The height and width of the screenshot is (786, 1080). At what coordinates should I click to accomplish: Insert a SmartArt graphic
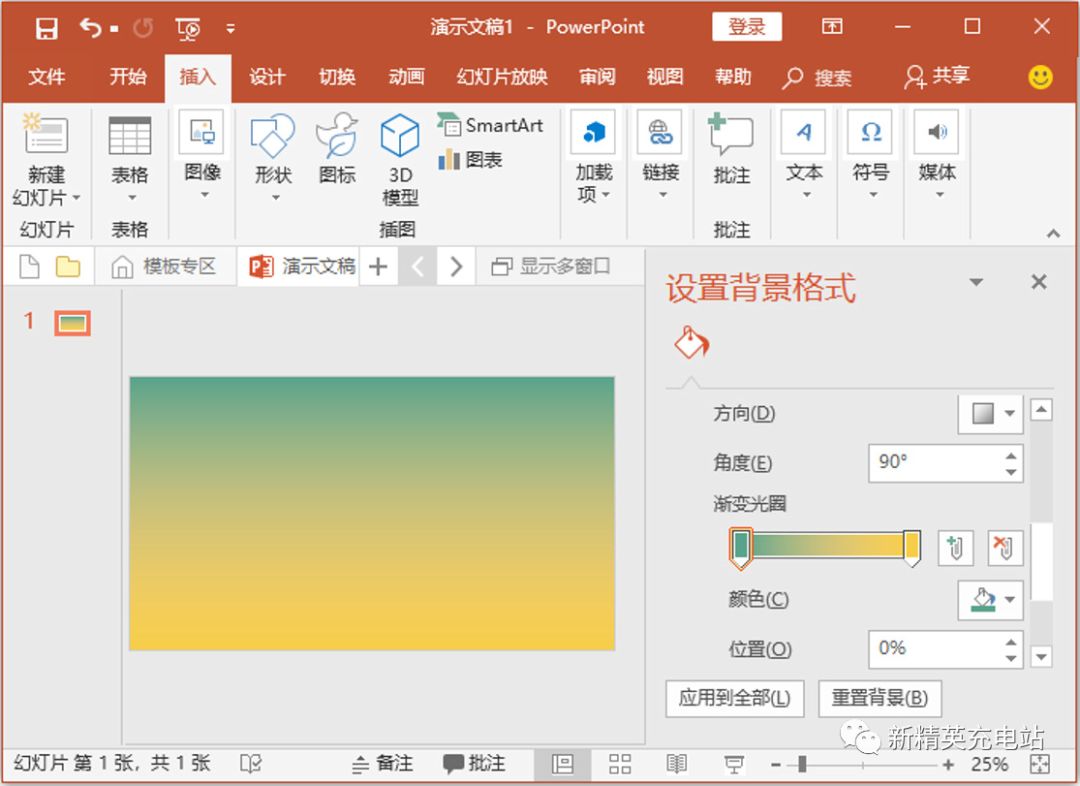[x=490, y=125]
